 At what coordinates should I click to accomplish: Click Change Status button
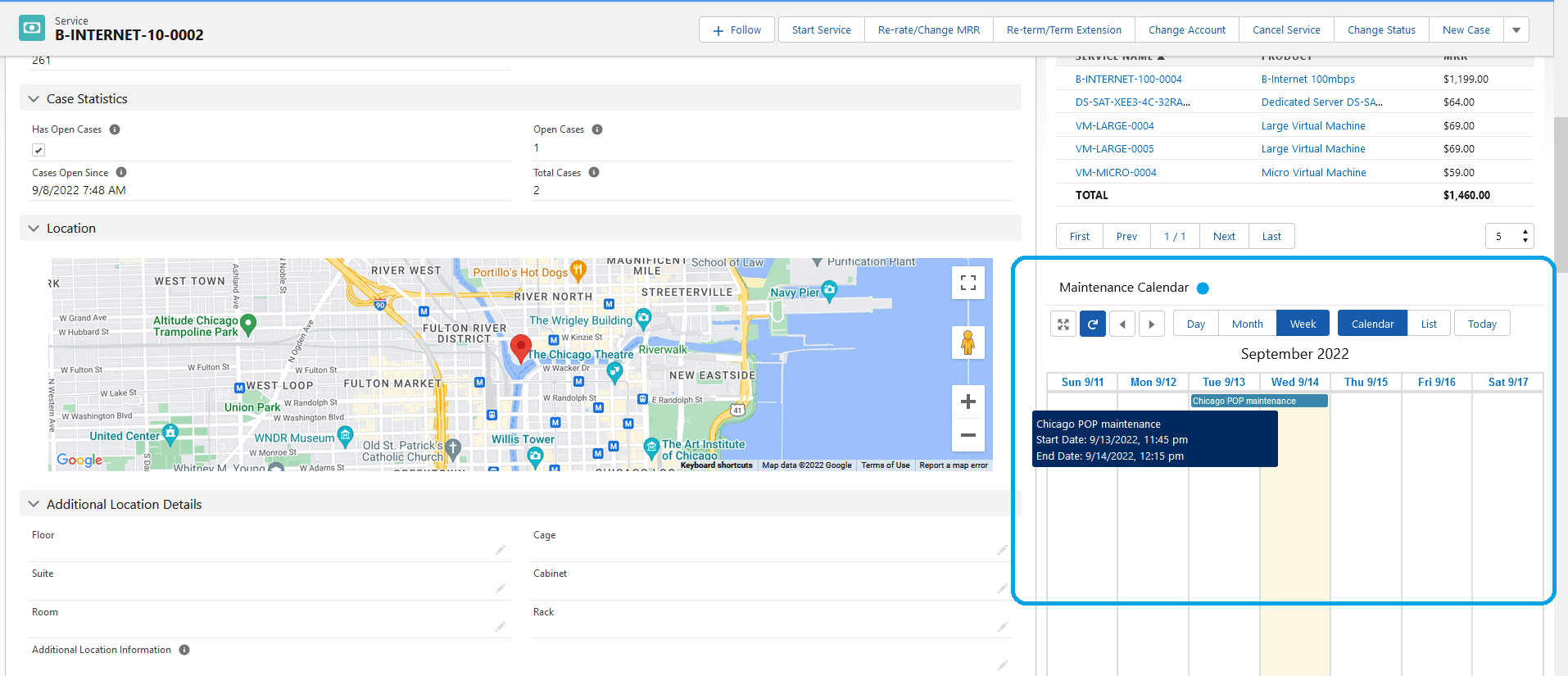(1381, 30)
